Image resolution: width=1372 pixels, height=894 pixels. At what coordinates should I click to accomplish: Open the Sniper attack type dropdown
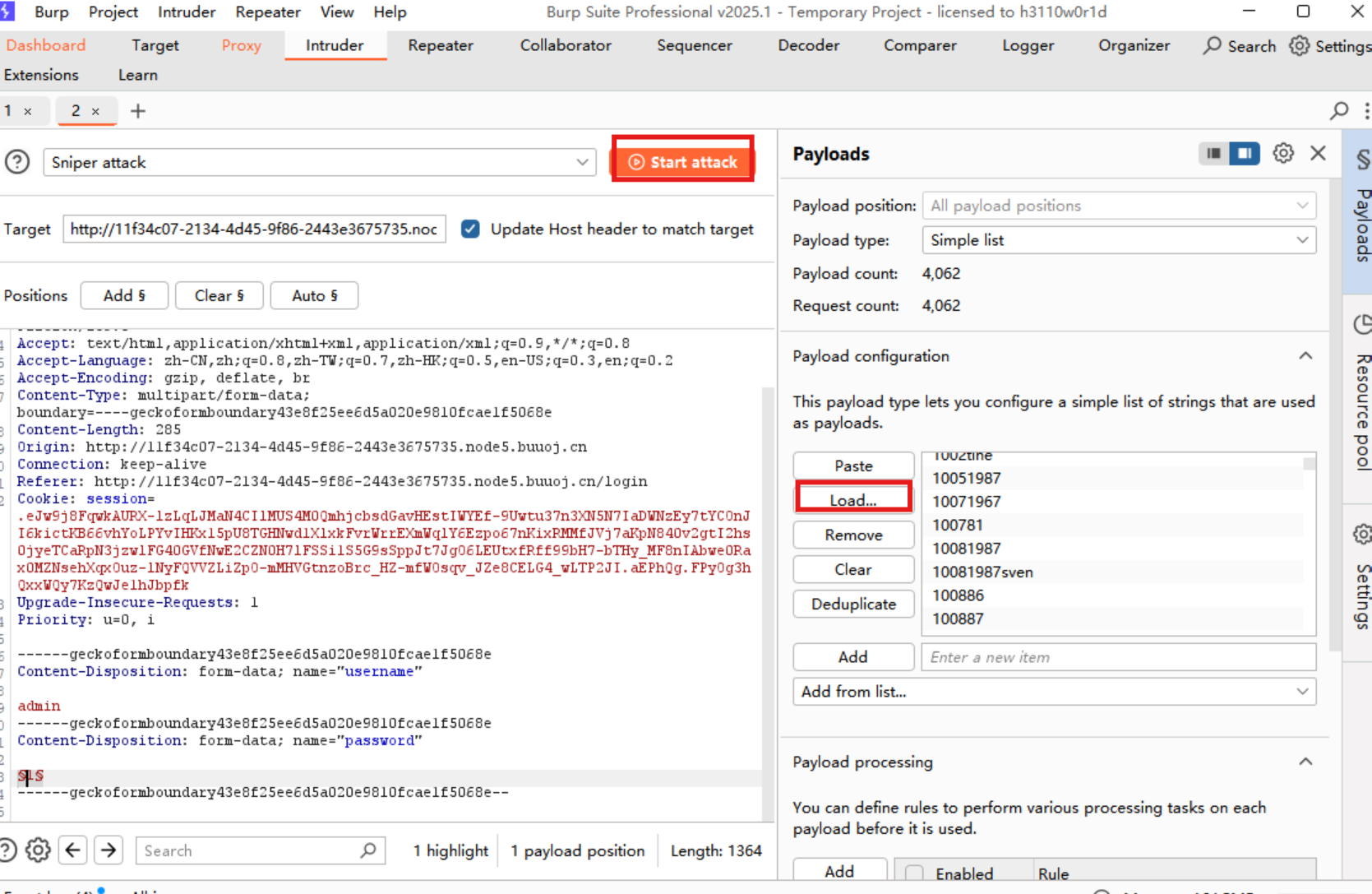click(x=321, y=162)
